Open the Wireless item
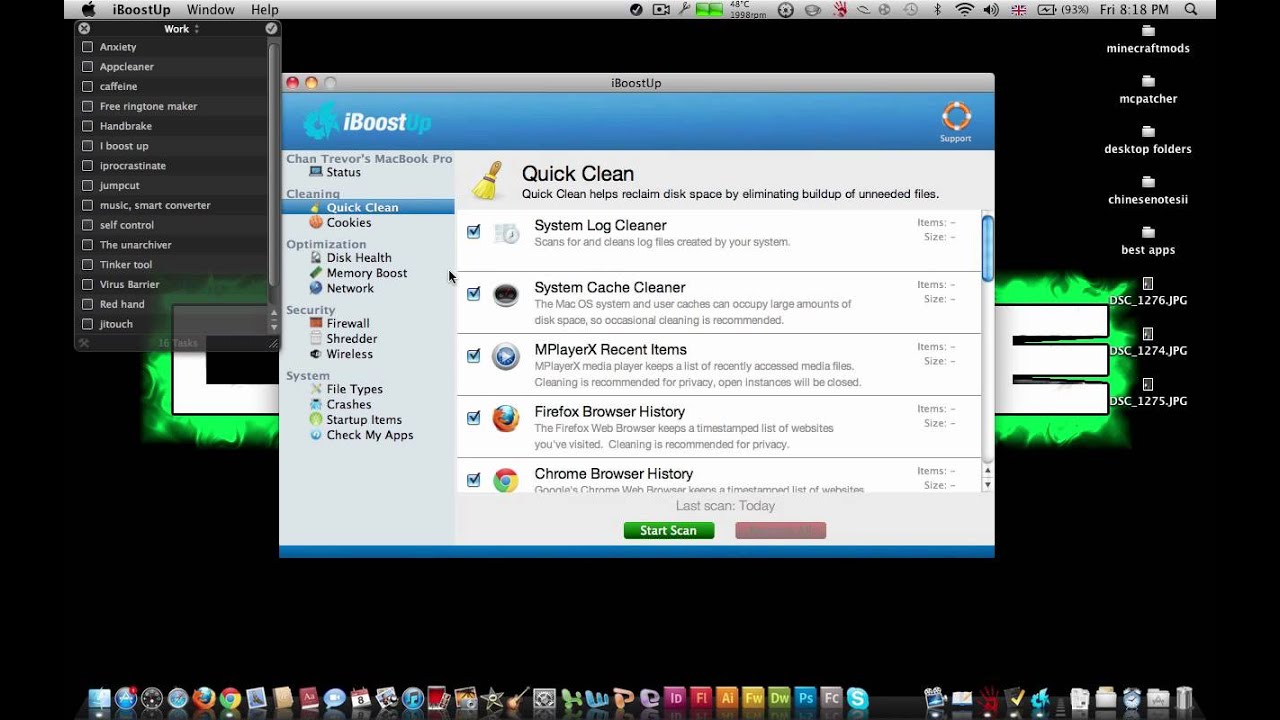This screenshot has height=720, width=1280. (x=349, y=354)
